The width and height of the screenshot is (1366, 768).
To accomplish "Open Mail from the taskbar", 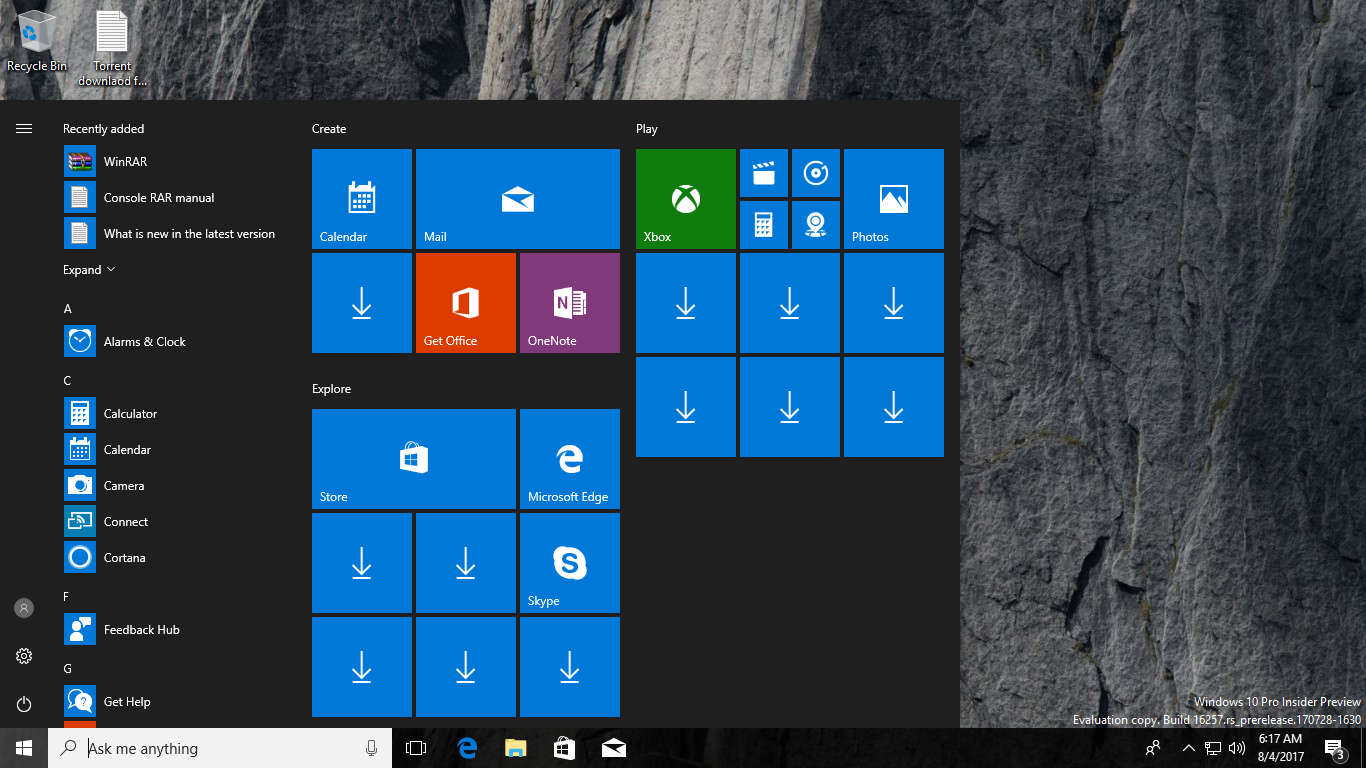I will [613, 748].
